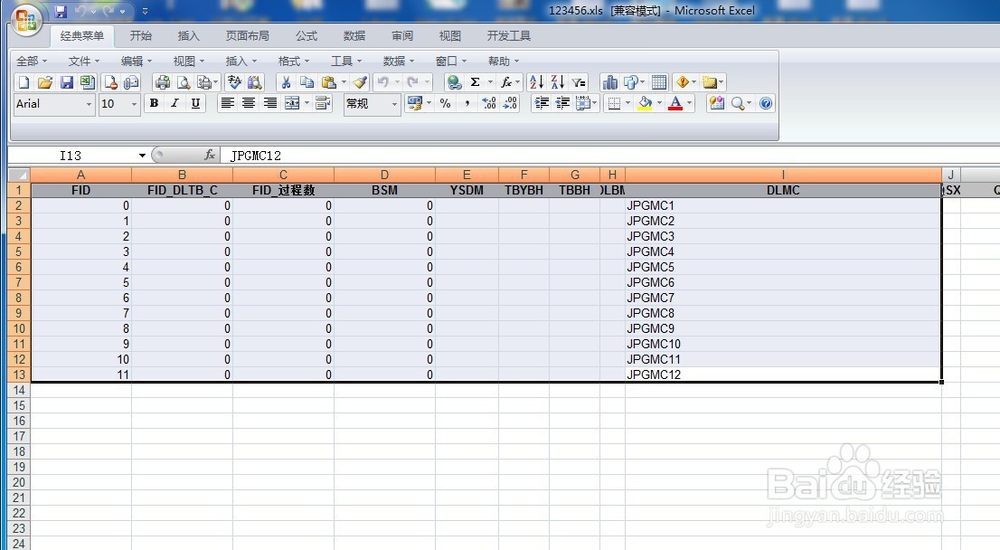Insert a column chart icon
Screen dimensions: 1000x550
(x=610, y=82)
